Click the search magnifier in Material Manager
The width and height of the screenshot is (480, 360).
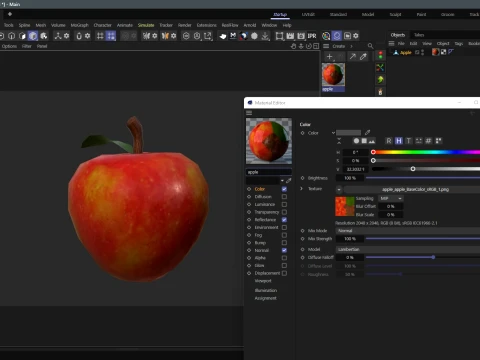370,46
